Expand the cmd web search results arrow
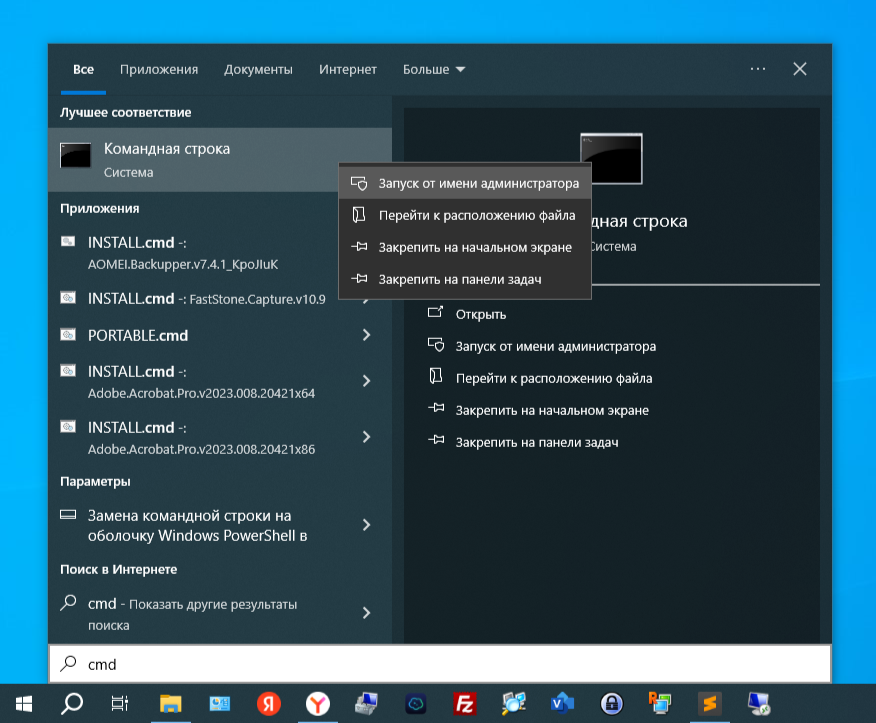Viewport: 876px width, 723px height. pos(366,613)
